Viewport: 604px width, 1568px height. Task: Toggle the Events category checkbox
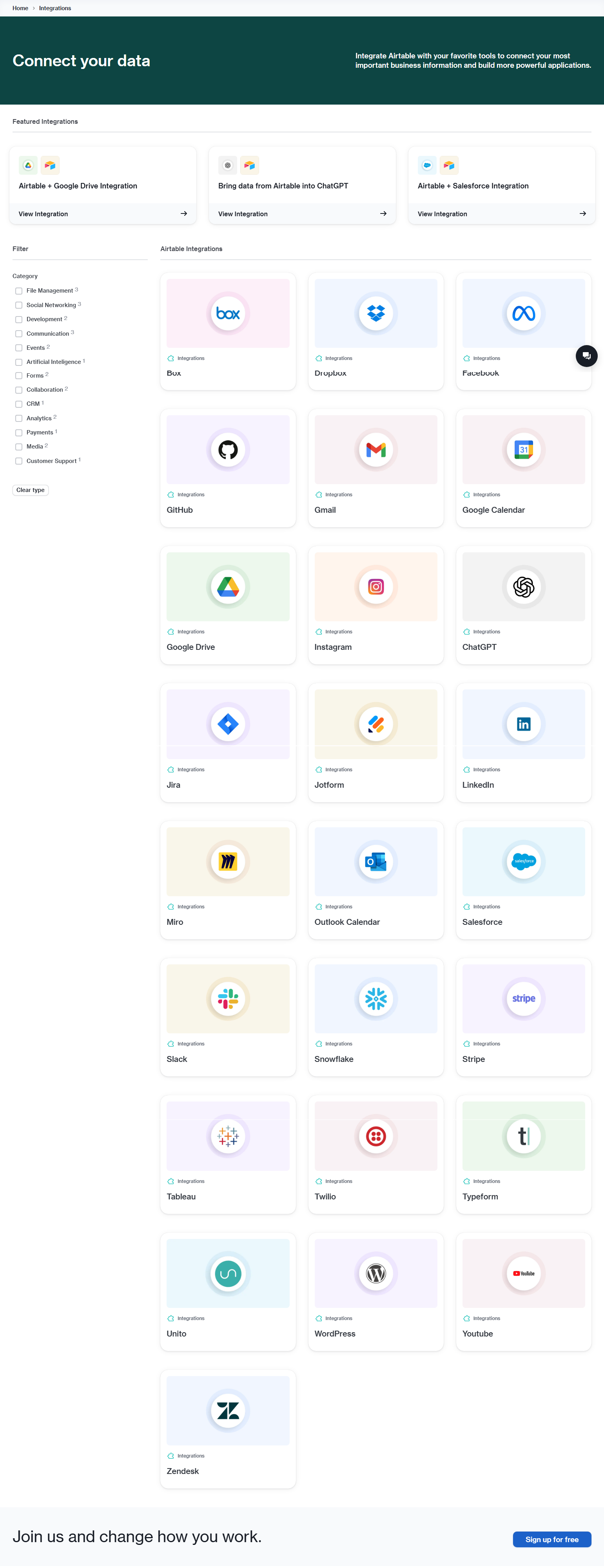click(x=19, y=348)
